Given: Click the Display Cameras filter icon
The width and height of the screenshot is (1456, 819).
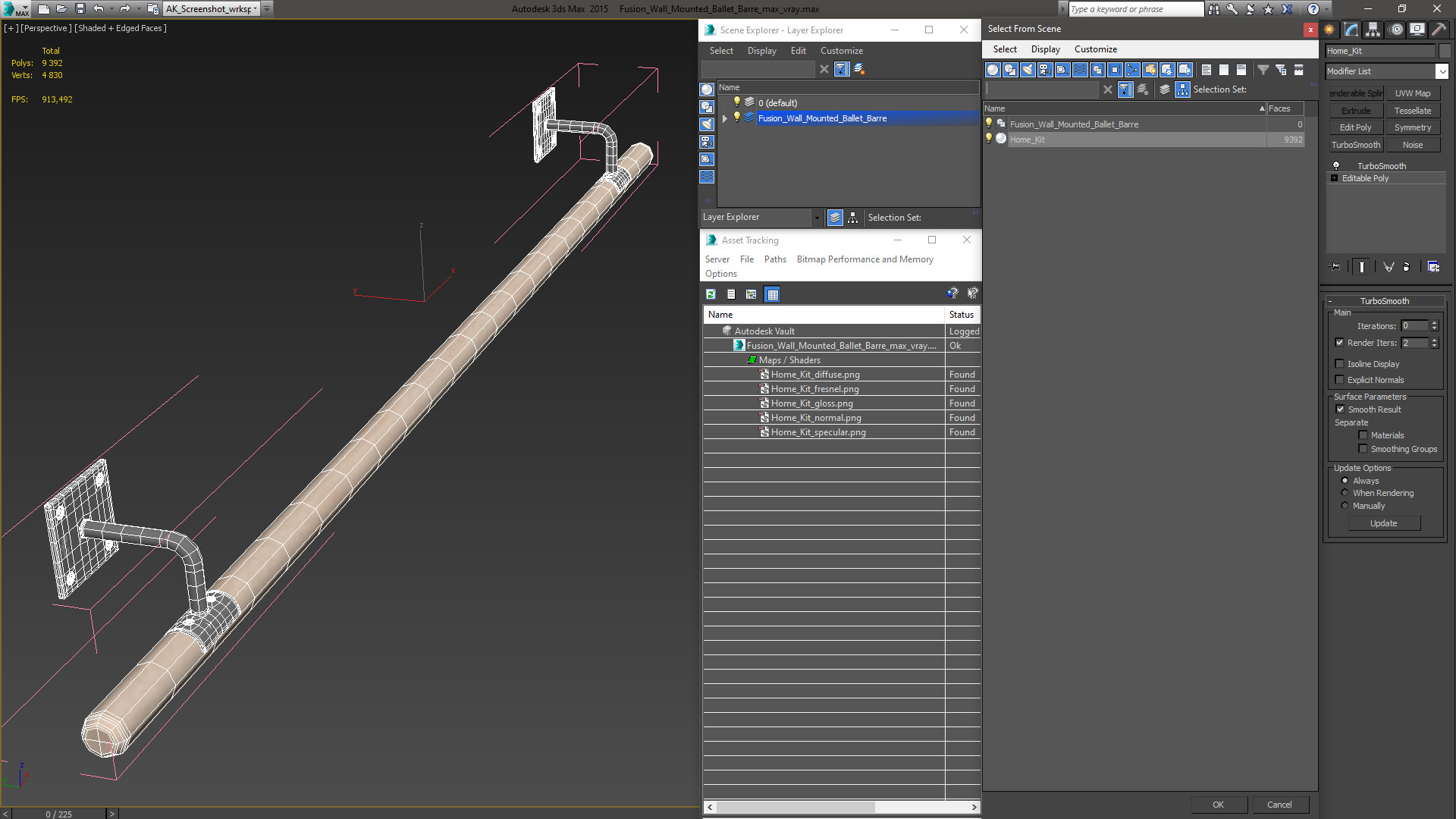Looking at the screenshot, I should (1045, 70).
